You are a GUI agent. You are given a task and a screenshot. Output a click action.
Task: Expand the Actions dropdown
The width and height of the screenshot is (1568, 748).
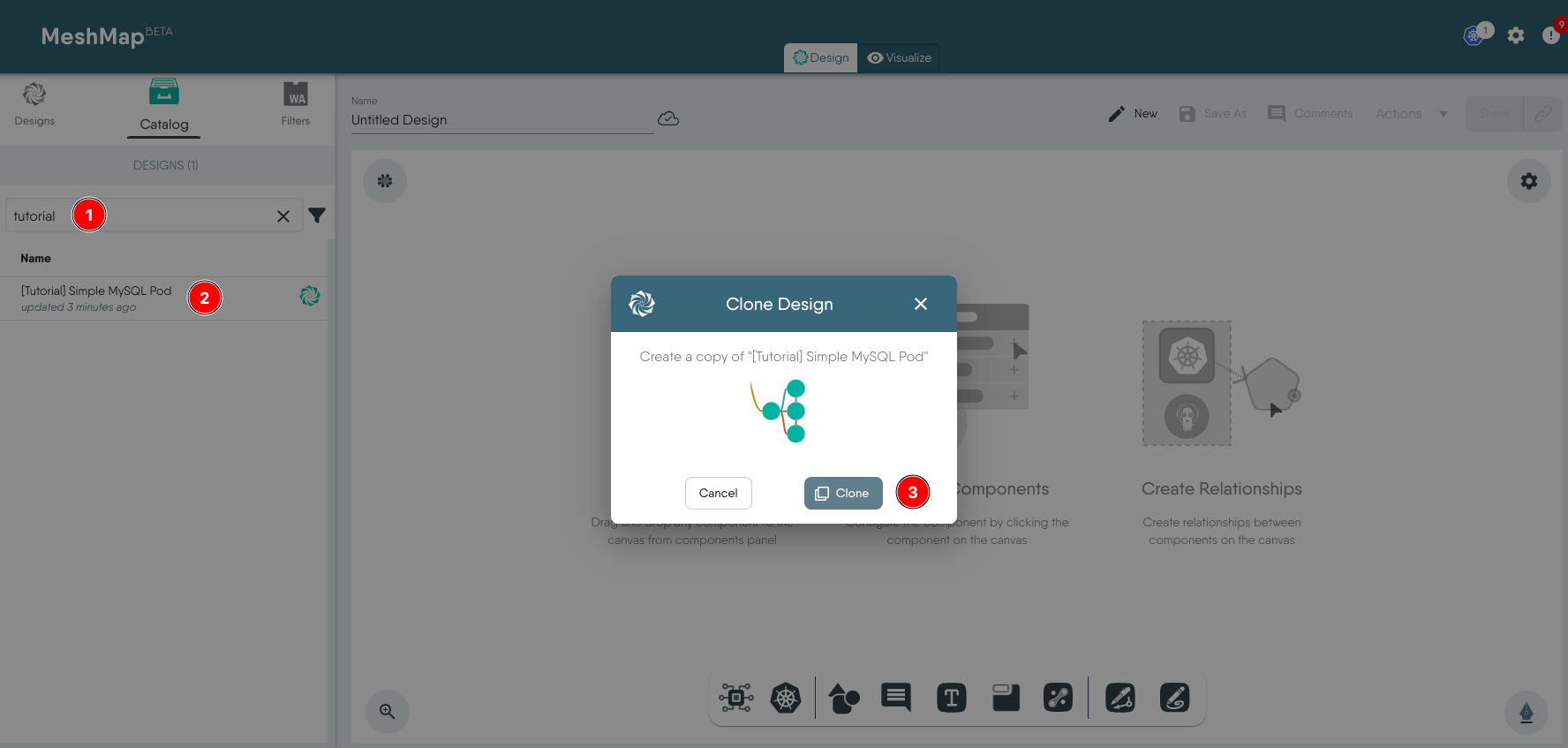pos(1412,114)
